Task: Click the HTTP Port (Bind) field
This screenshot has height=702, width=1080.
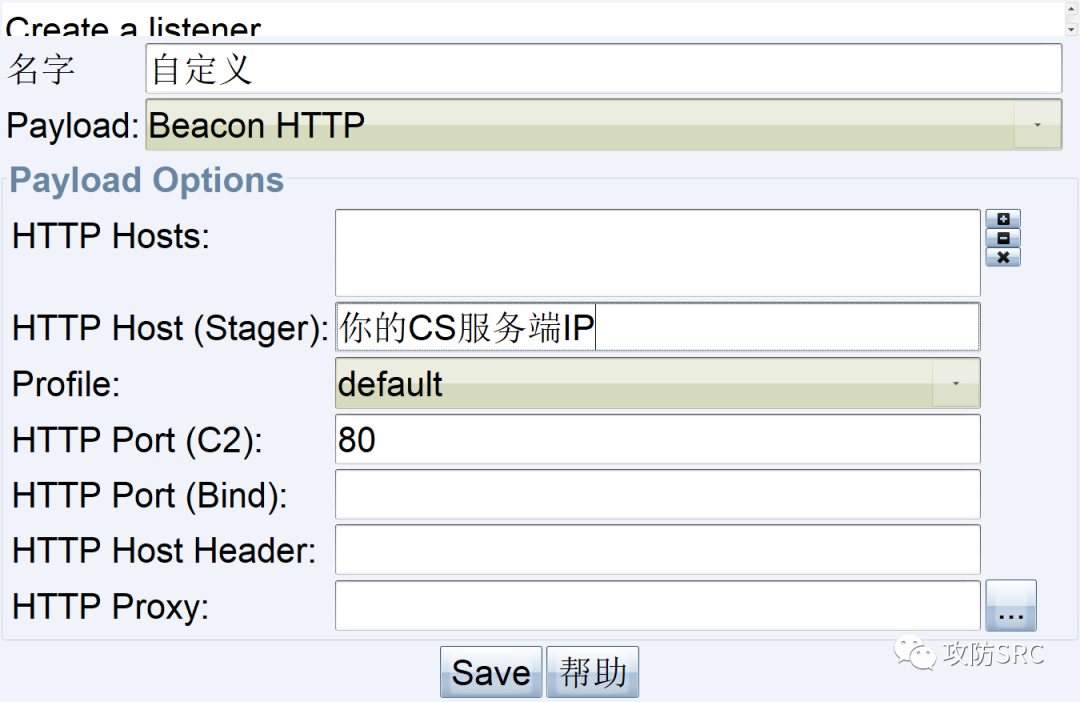Action: [657, 494]
